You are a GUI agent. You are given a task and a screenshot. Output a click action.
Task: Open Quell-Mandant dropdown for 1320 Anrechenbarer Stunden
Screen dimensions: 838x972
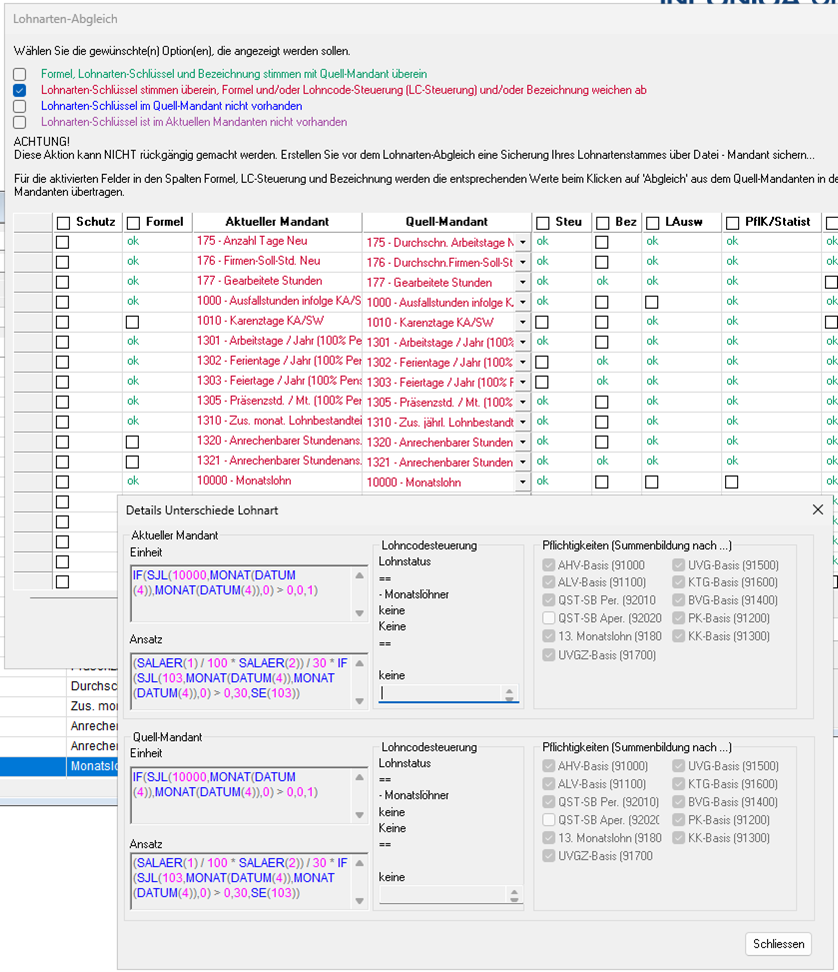(523, 442)
